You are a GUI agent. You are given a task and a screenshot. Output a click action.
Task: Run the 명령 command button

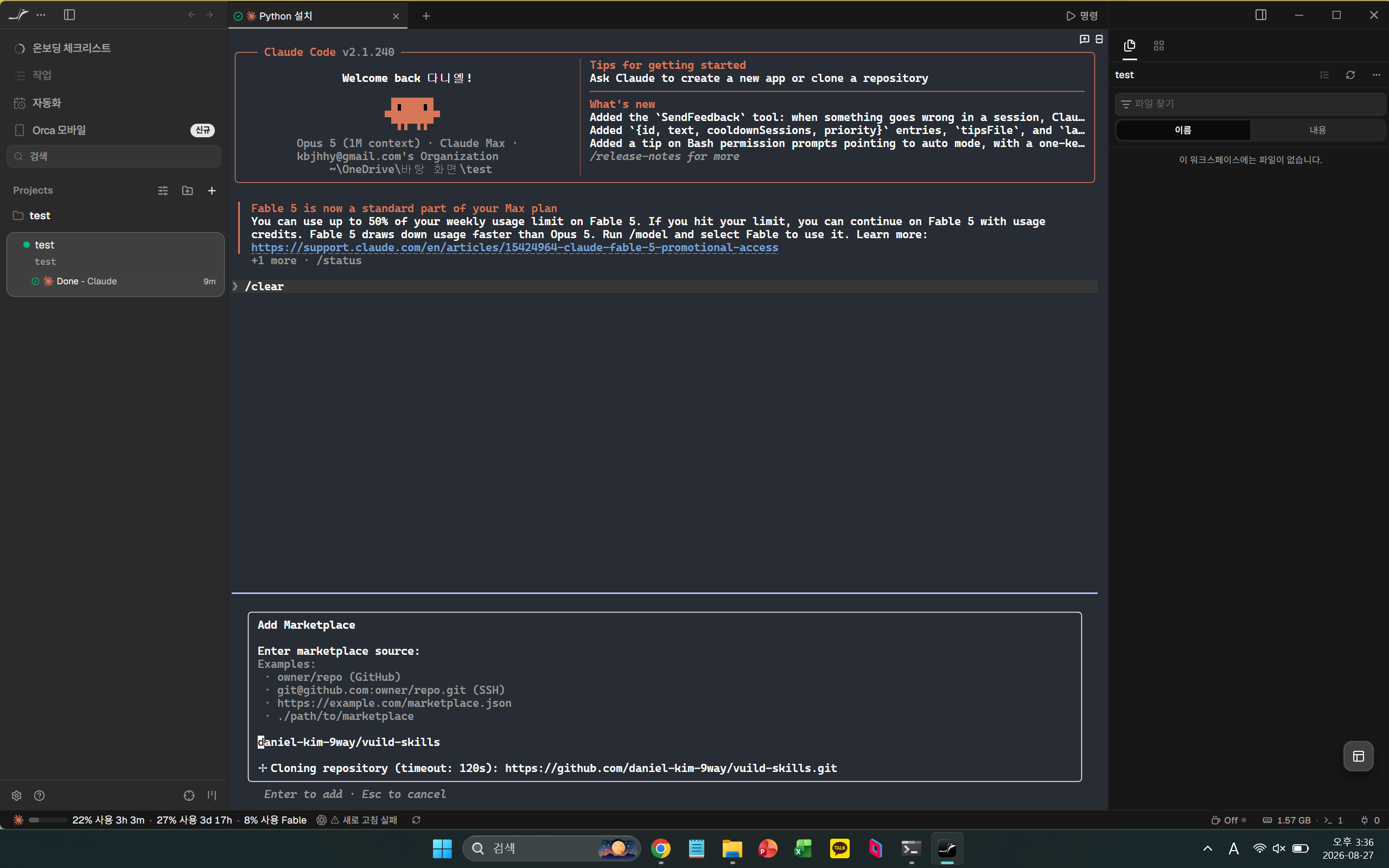tap(1082, 16)
